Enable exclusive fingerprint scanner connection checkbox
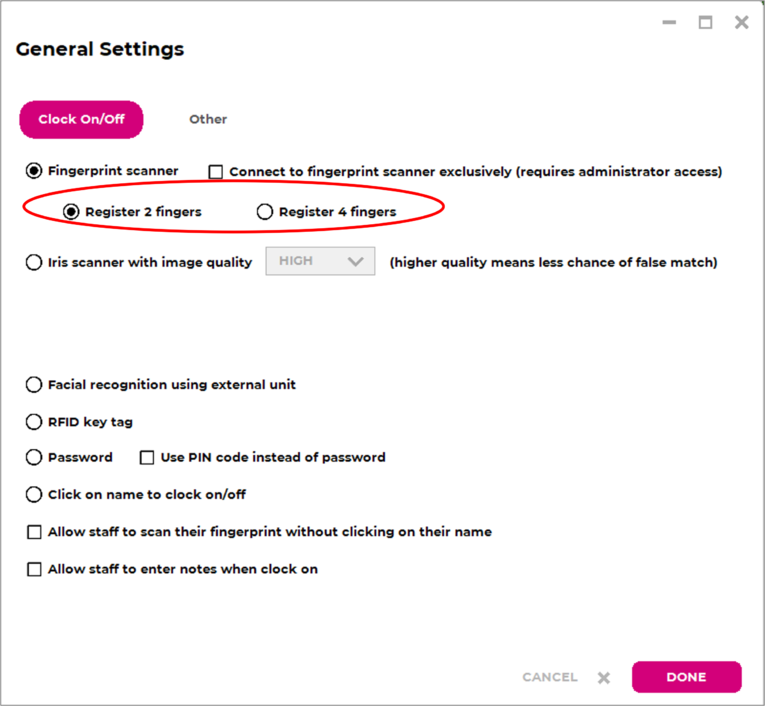The height and width of the screenshot is (706, 765). (216, 172)
